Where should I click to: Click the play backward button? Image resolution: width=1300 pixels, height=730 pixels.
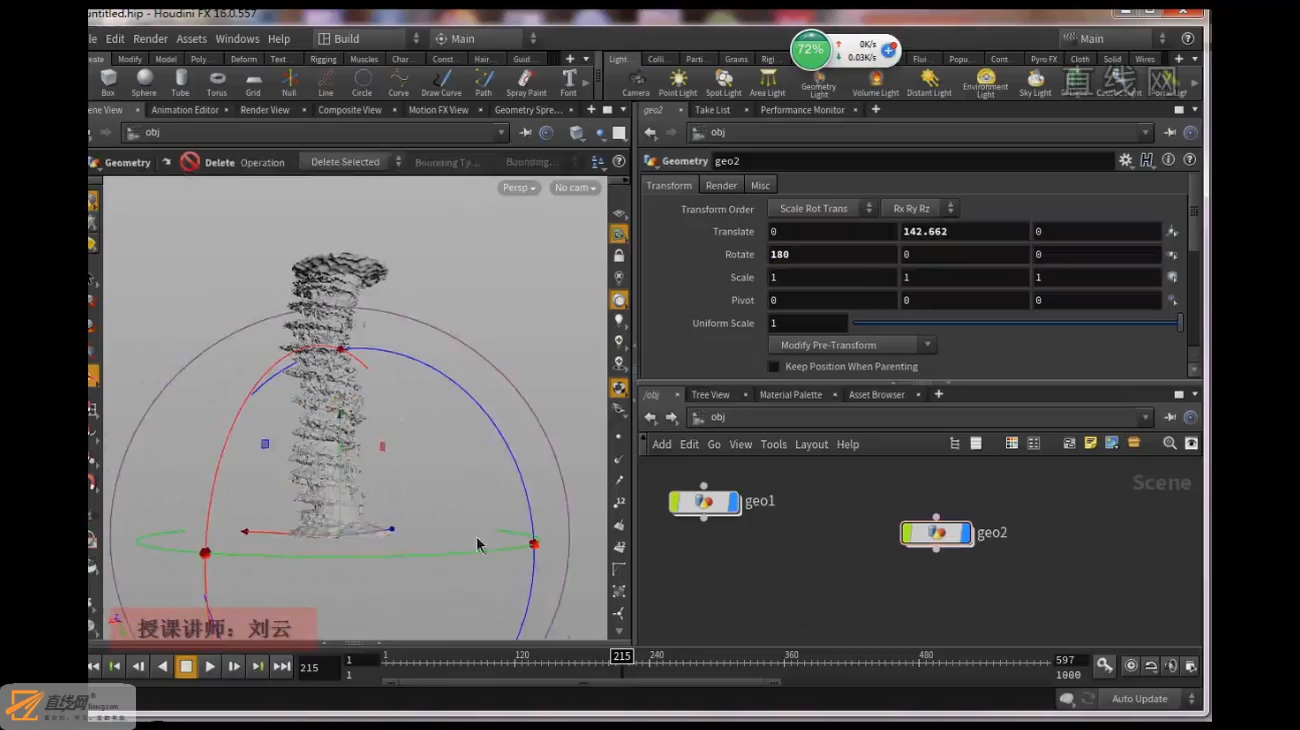pos(162,667)
